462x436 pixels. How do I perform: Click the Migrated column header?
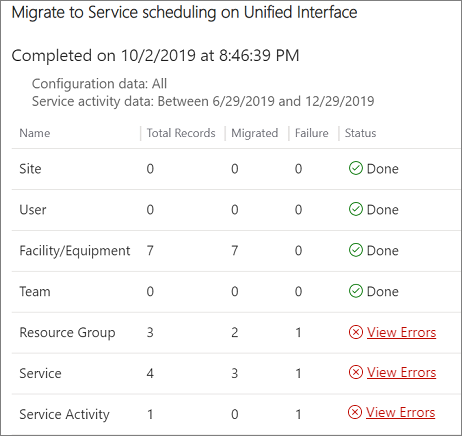(255, 133)
